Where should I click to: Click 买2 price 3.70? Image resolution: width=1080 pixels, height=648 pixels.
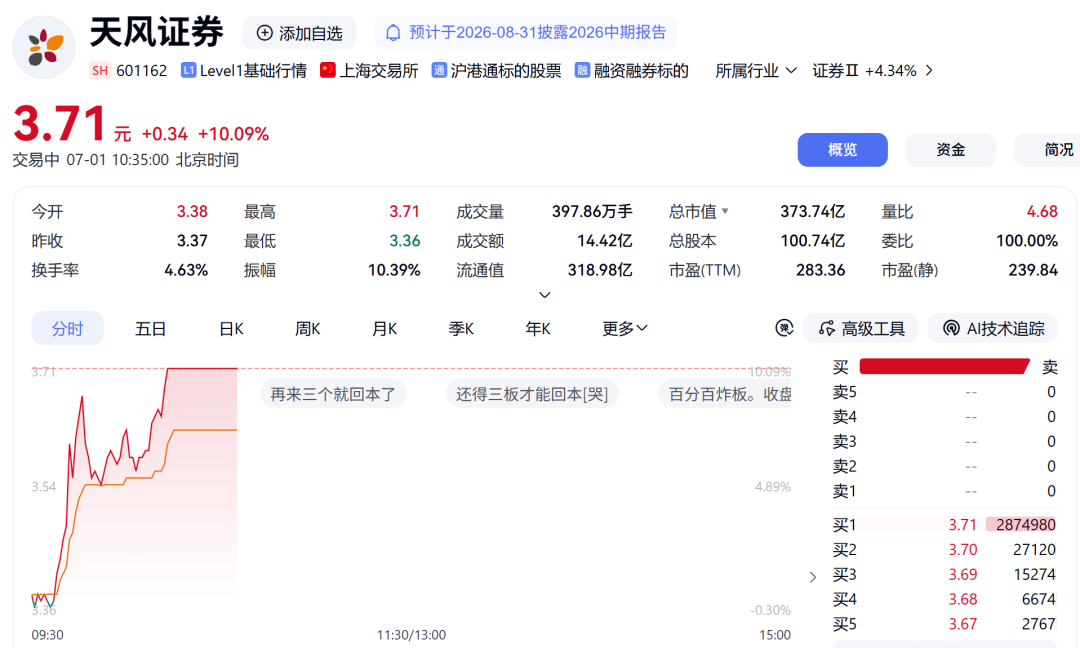tap(963, 550)
